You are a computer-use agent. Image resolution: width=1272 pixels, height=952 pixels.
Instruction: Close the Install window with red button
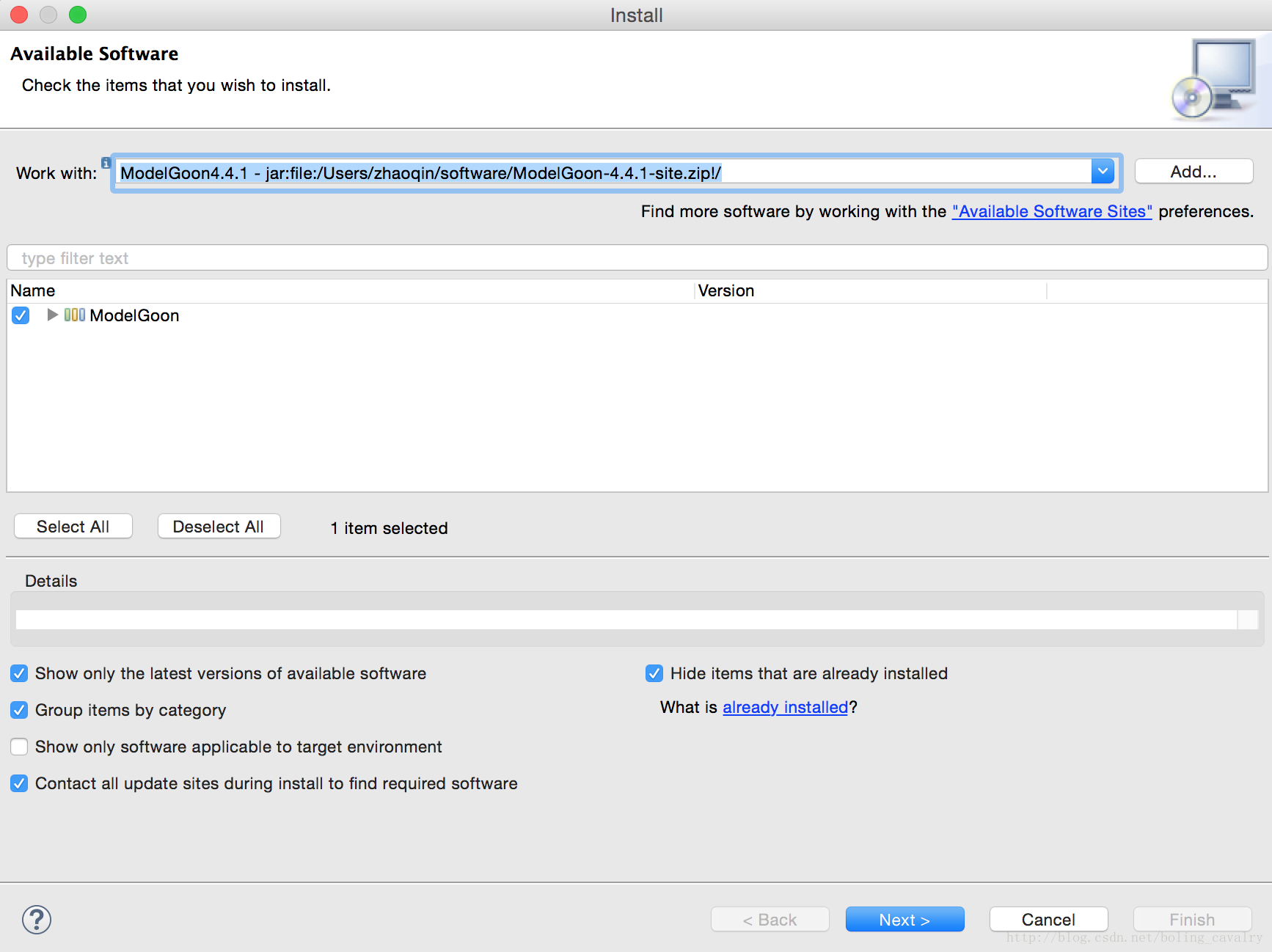[x=19, y=15]
